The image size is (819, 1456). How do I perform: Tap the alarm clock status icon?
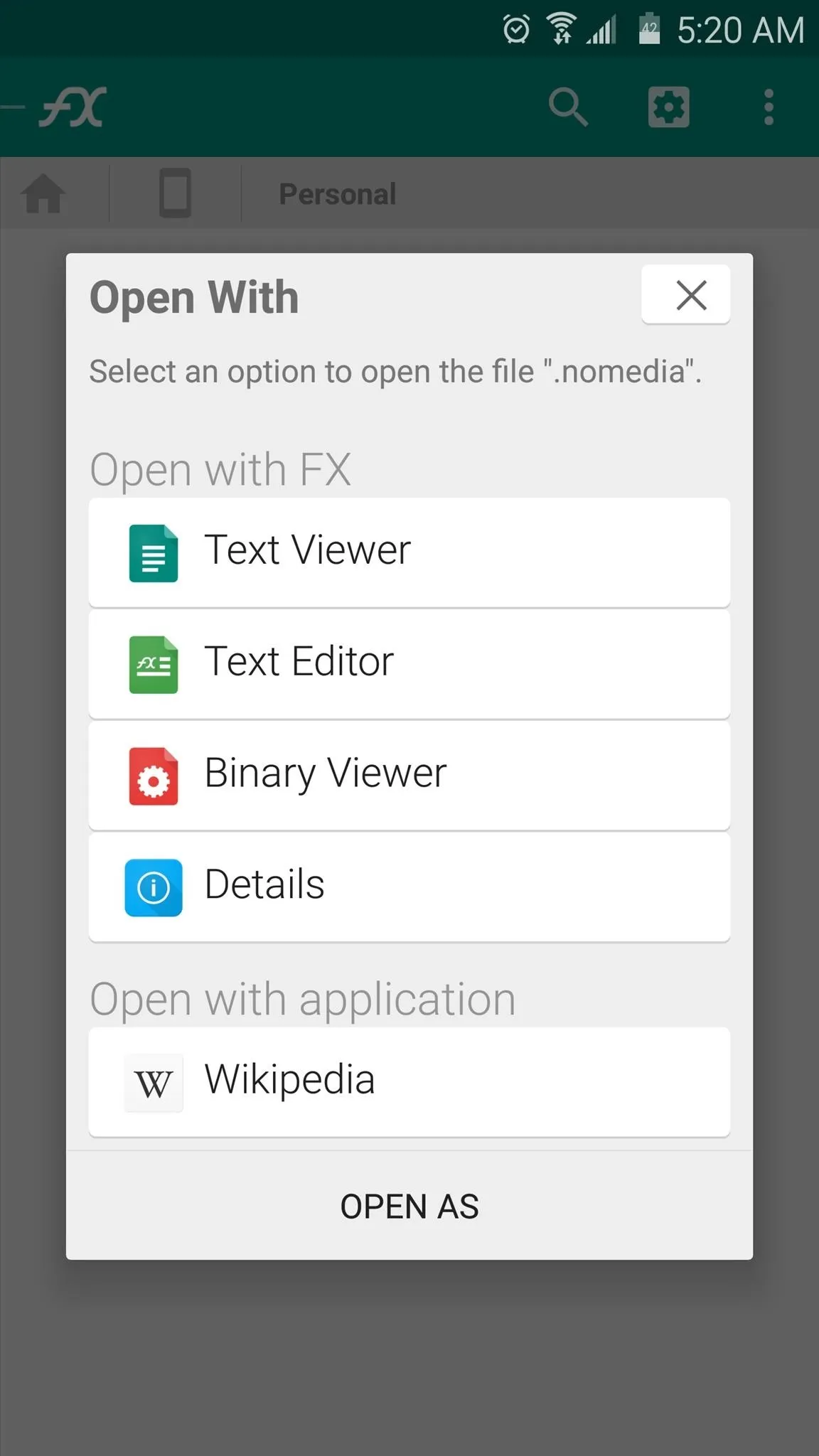pyautogui.click(x=516, y=30)
